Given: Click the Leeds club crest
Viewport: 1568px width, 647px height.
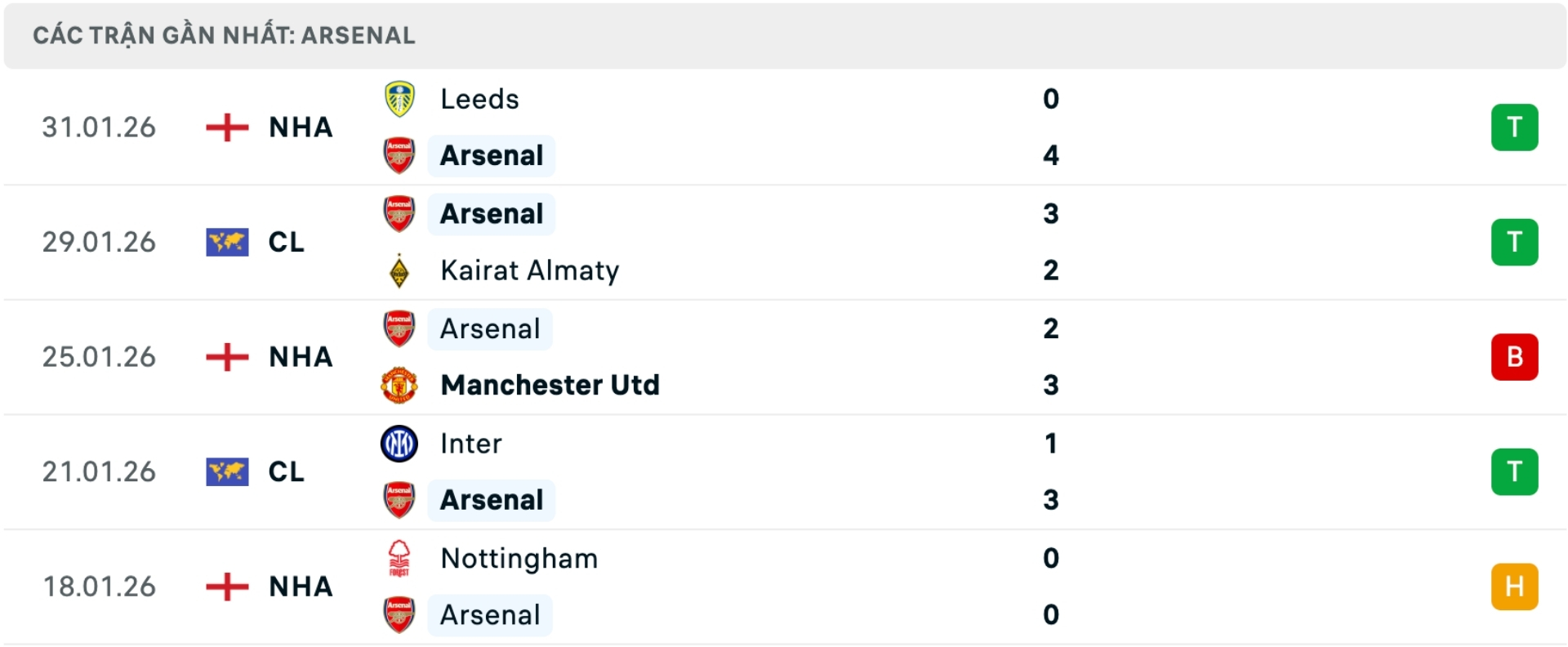Looking at the screenshot, I should 399,99.
